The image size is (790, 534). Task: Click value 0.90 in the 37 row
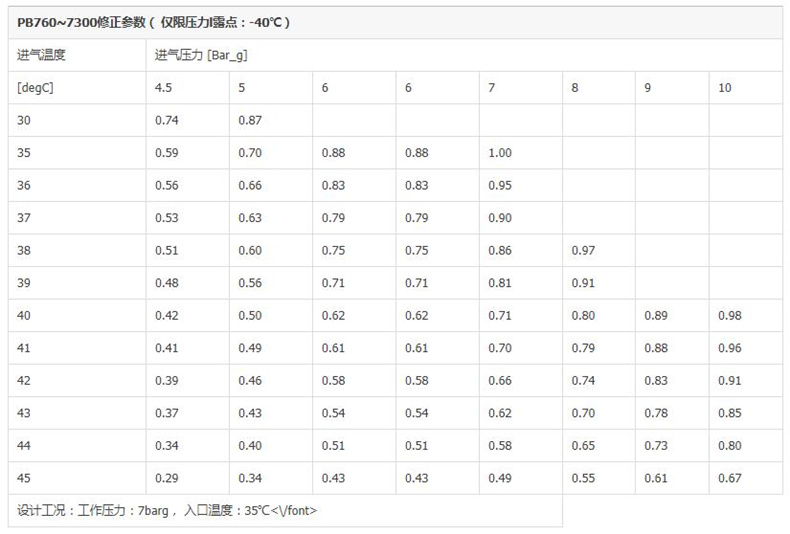(500, 218)
